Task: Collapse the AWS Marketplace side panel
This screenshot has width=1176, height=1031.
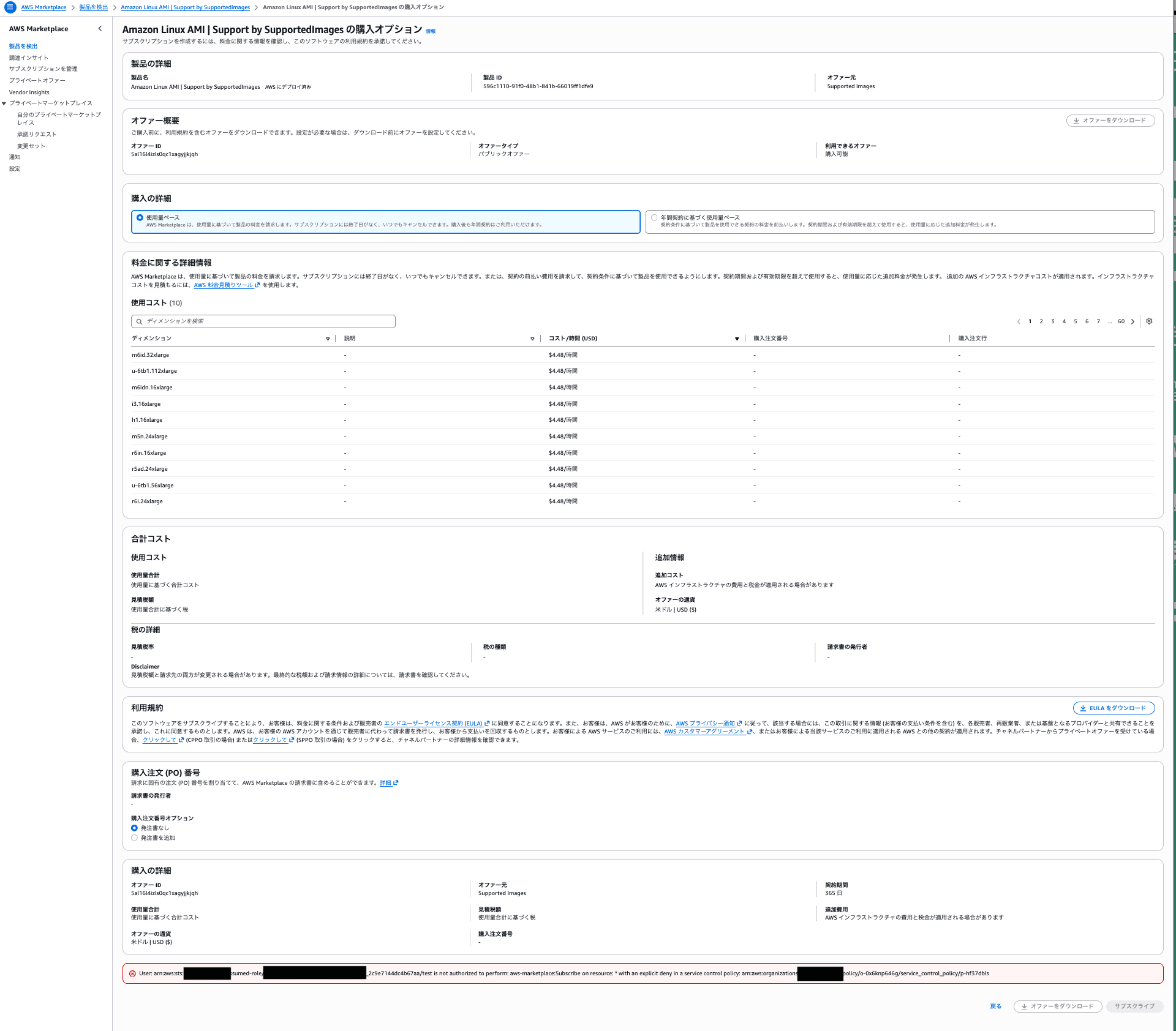Action: point(100,29)
